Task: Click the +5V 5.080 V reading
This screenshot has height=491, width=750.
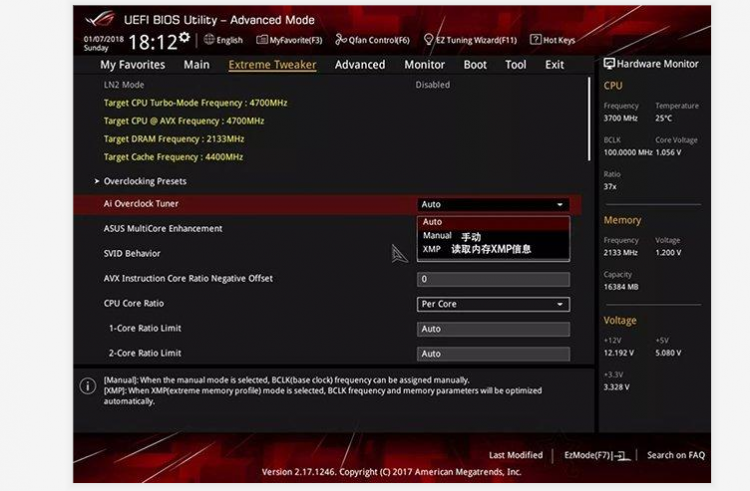Action: [x=668, y=353]
